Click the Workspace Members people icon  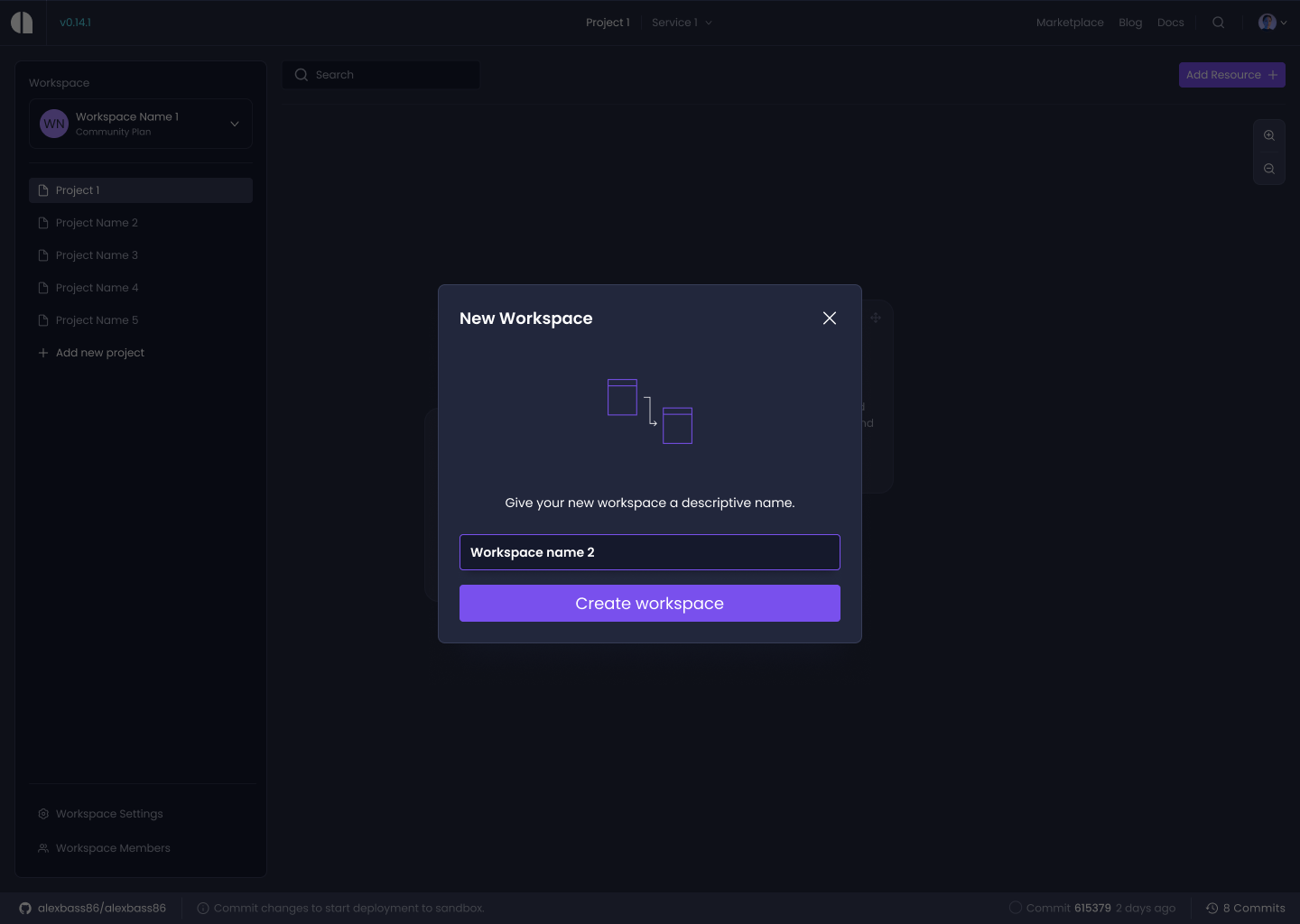42,847
